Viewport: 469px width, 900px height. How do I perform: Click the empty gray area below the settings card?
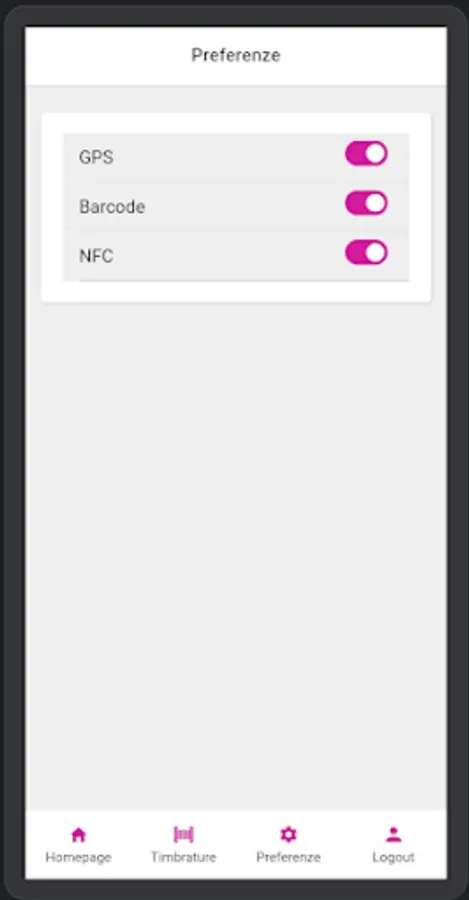pos(236,551)
